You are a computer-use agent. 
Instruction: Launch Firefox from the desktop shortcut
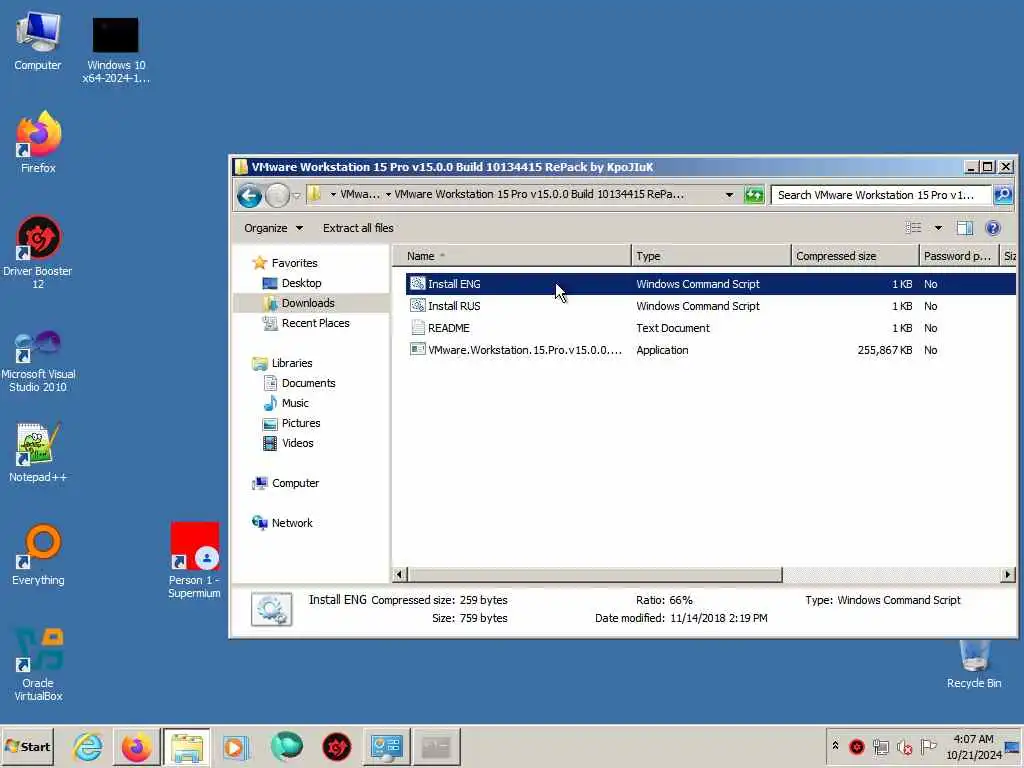[x=38, y=142]
